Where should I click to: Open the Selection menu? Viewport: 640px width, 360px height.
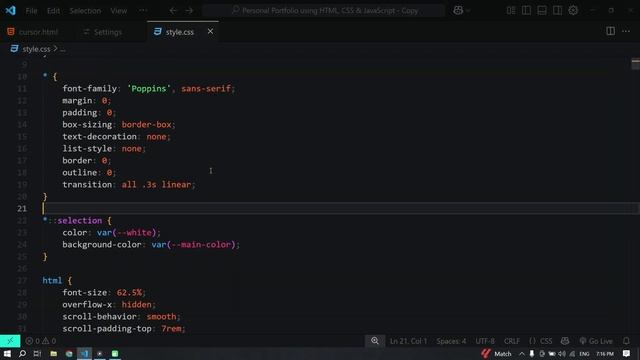click(x=85, y=11)
